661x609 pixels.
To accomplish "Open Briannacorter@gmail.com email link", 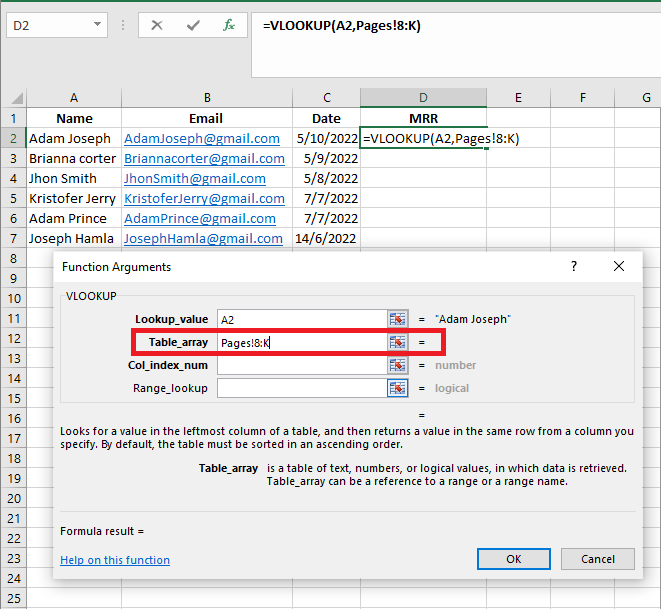I will click(x=204, y=158).
